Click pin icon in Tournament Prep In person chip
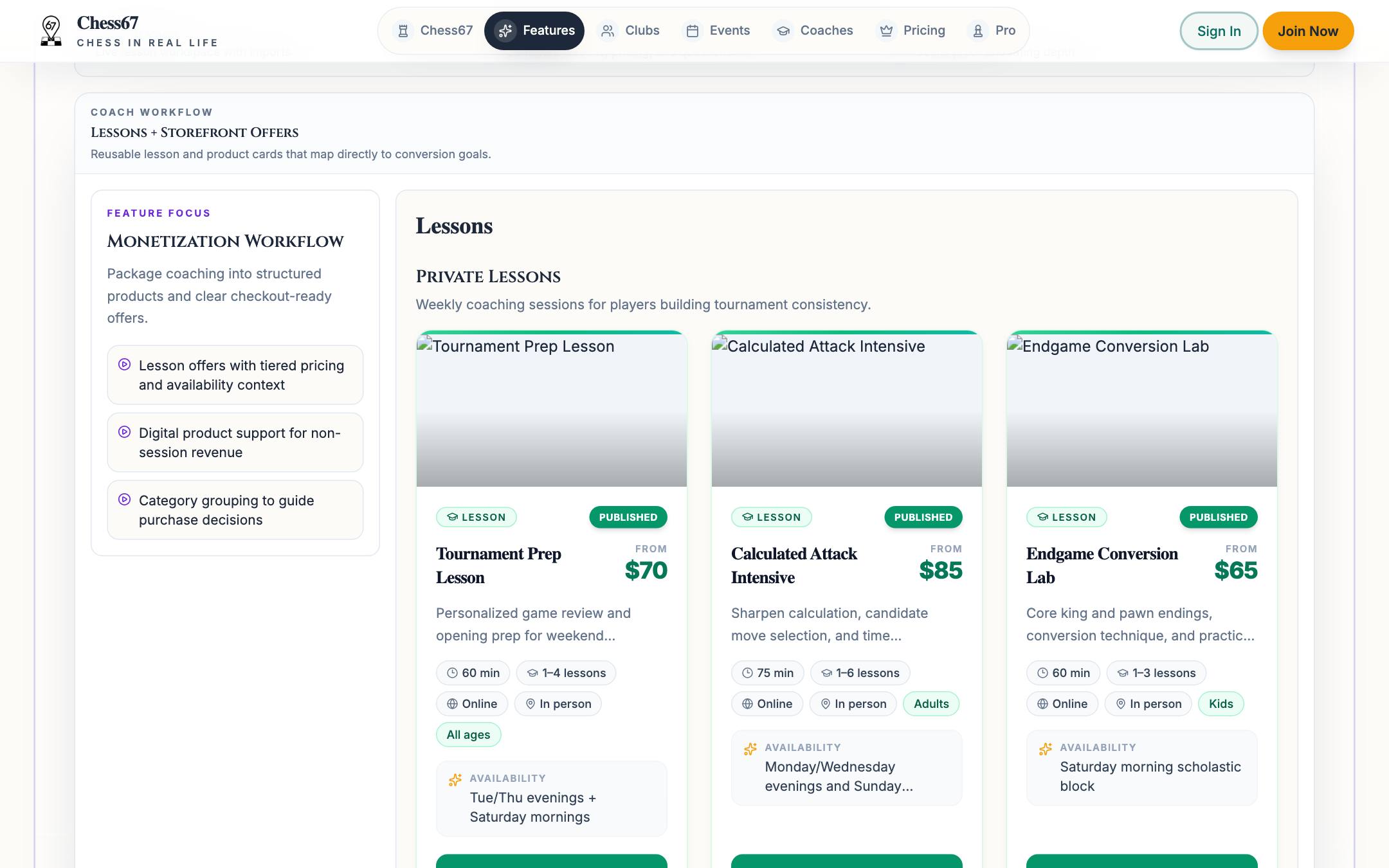 531,704
